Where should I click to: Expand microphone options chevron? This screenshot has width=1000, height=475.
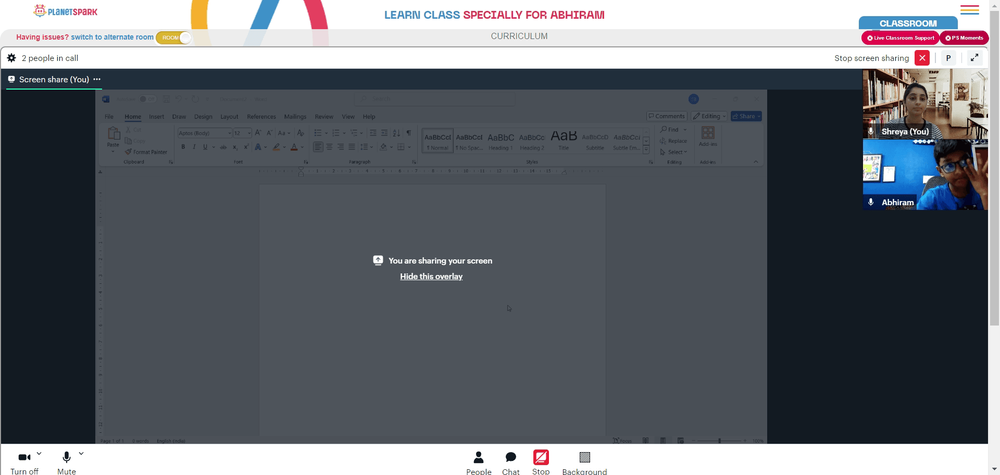(x=81, y=453)
